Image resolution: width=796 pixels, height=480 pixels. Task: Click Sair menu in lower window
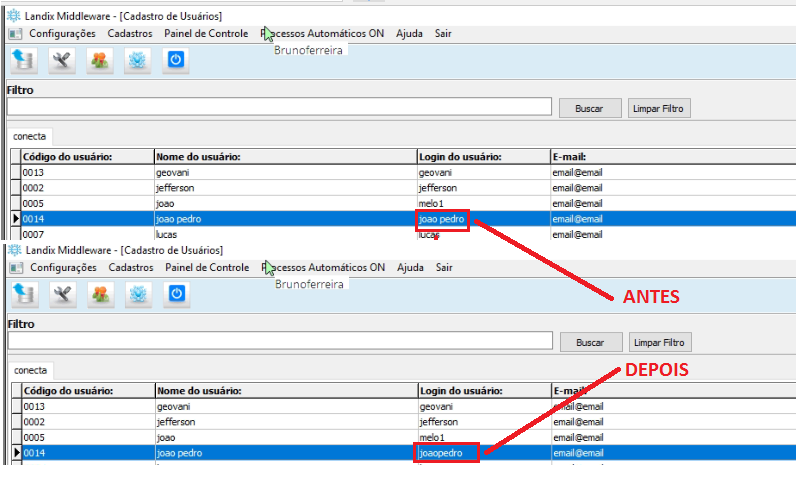444,267
